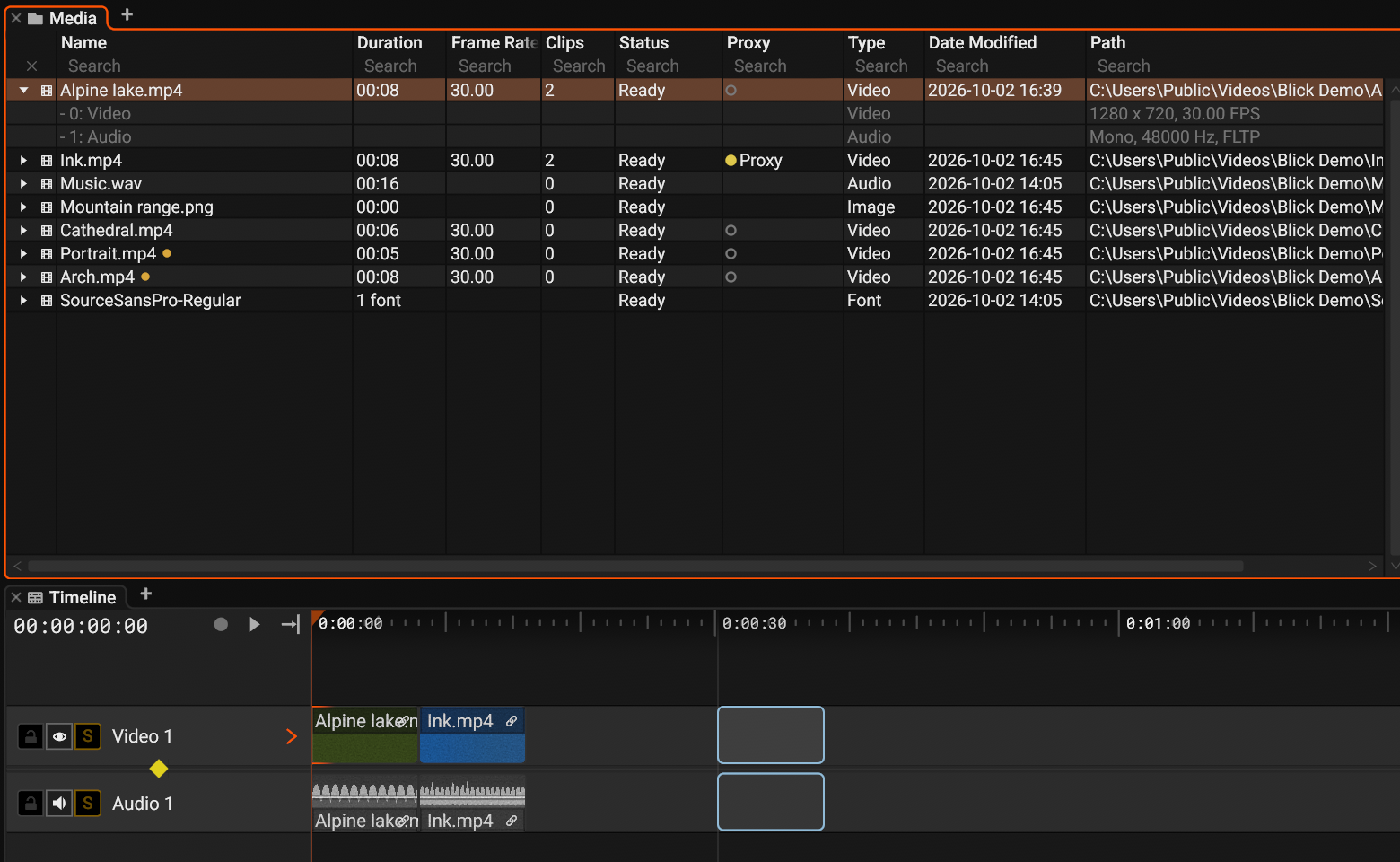Expand the Arch.mp4 media row
The image size is (1400, 862).
click(24, 277)
